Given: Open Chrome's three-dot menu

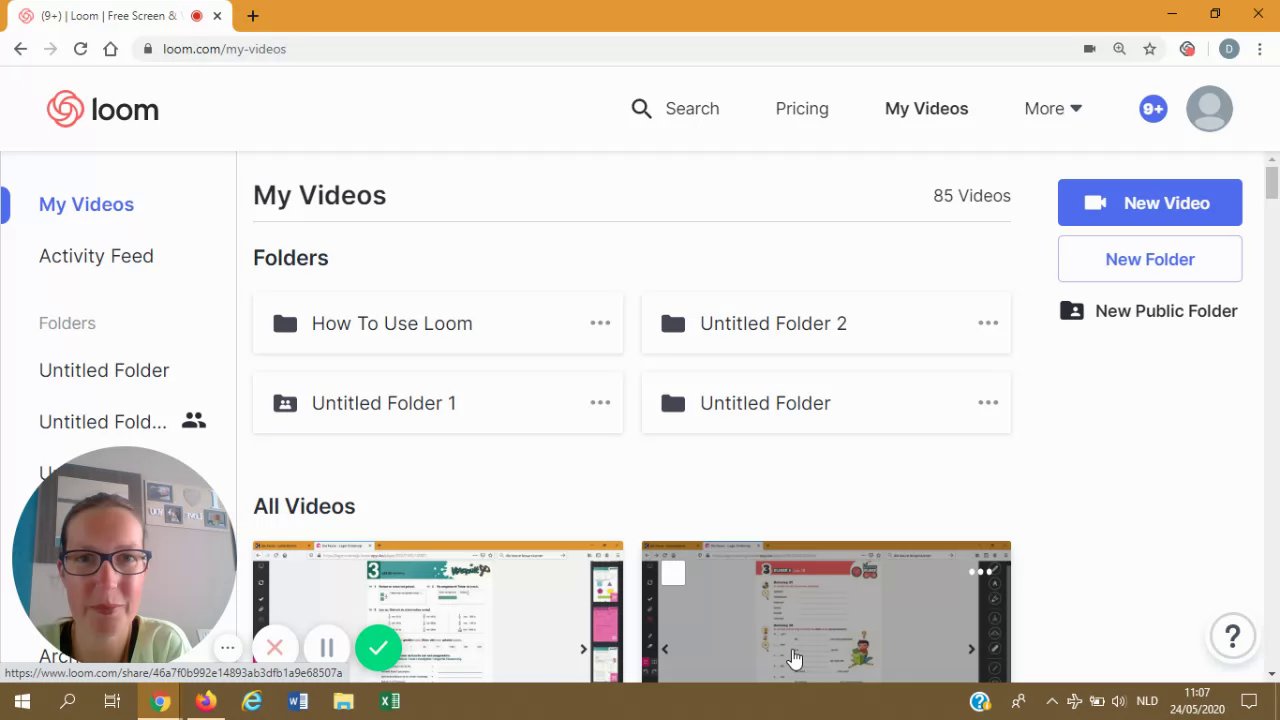Looking at the screenshot, I should (x=1261, y=49).
